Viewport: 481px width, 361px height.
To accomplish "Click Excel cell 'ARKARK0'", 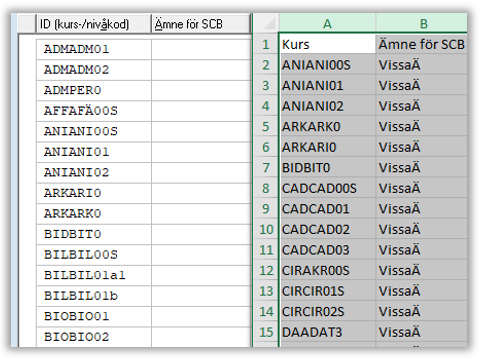I will [x=327, y=127].
